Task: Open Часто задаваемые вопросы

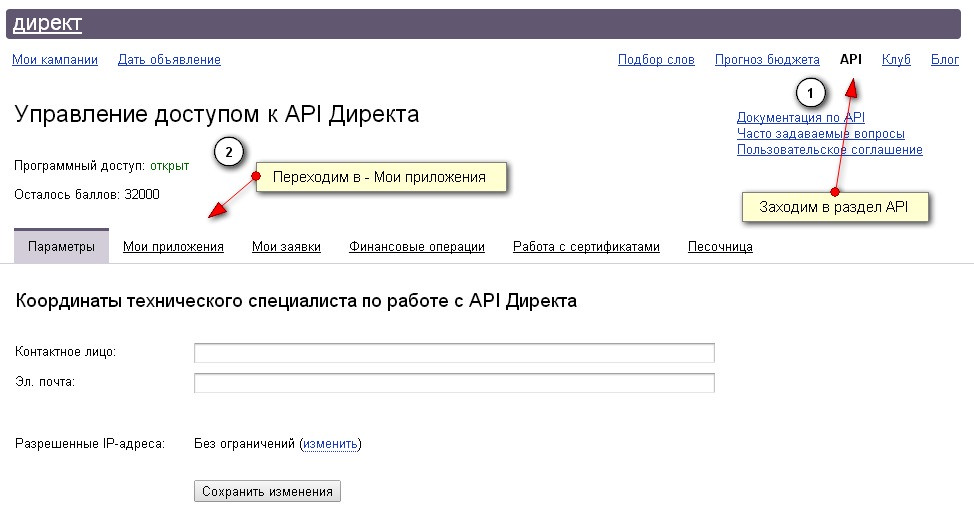Action: click(821, 134)
